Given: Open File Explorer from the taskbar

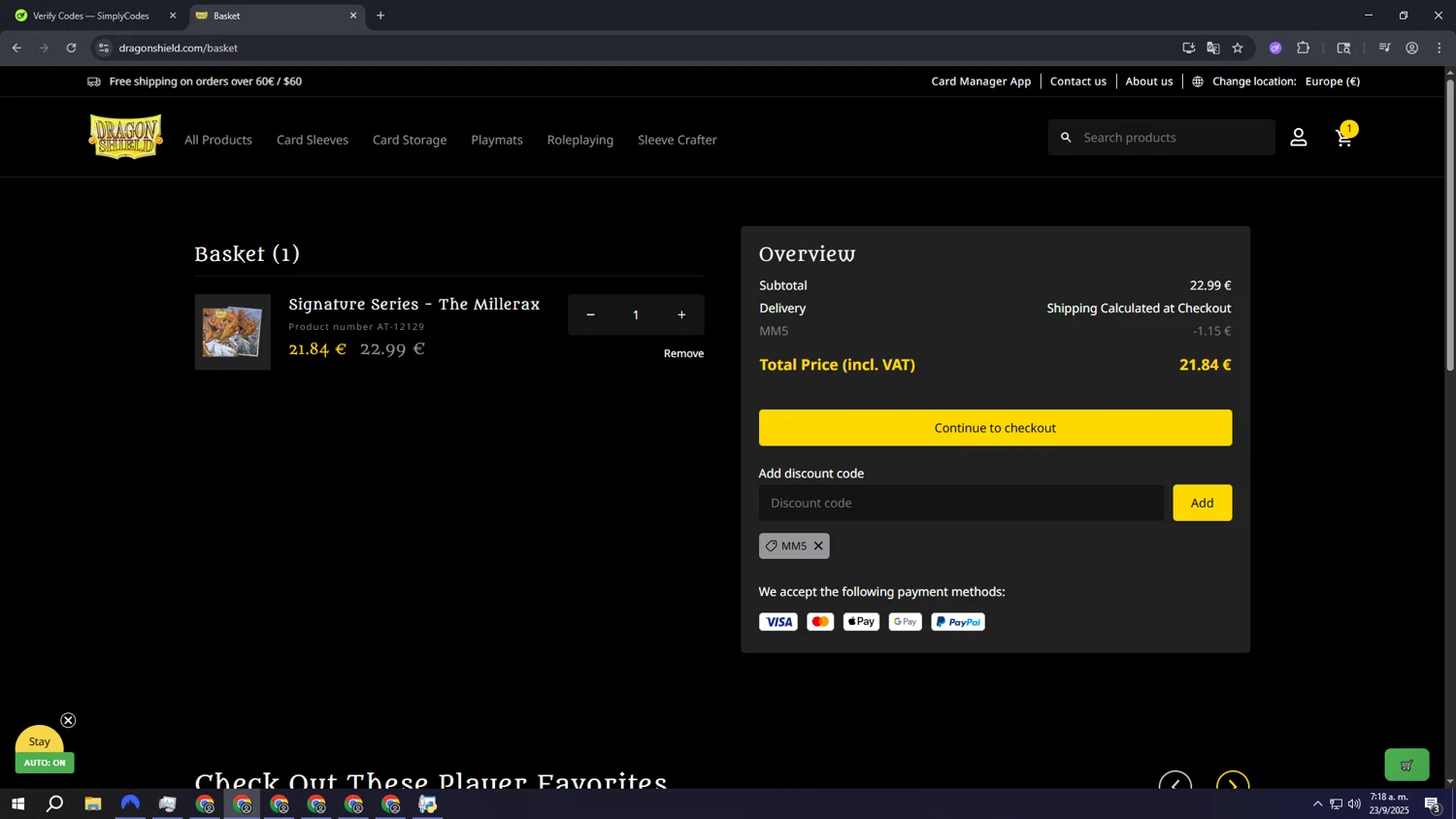Looking at the screenshot, I should (x=93, y=803).
